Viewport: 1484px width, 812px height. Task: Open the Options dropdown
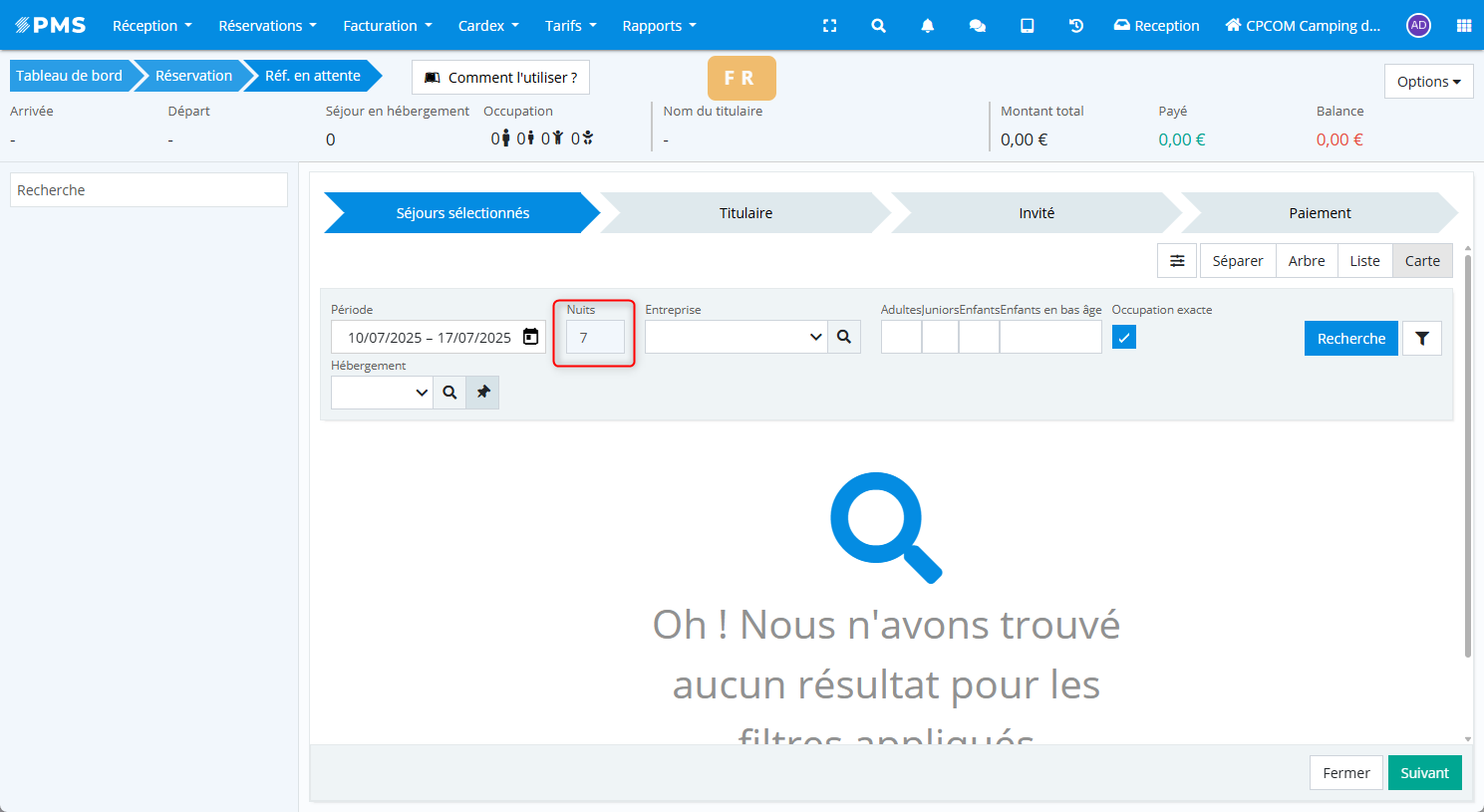click(x=1428, y=82)
